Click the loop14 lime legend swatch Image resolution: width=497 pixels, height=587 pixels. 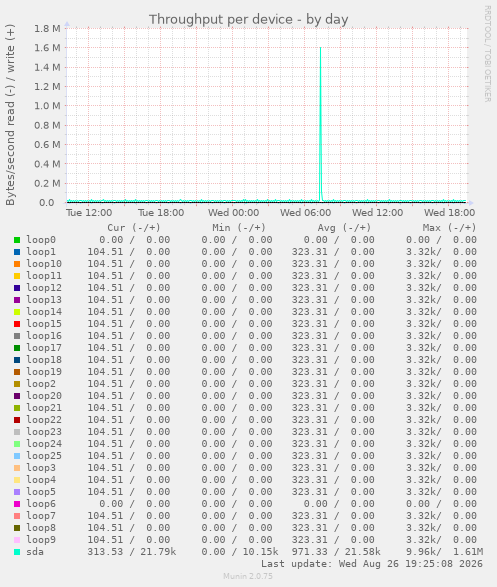17,312
